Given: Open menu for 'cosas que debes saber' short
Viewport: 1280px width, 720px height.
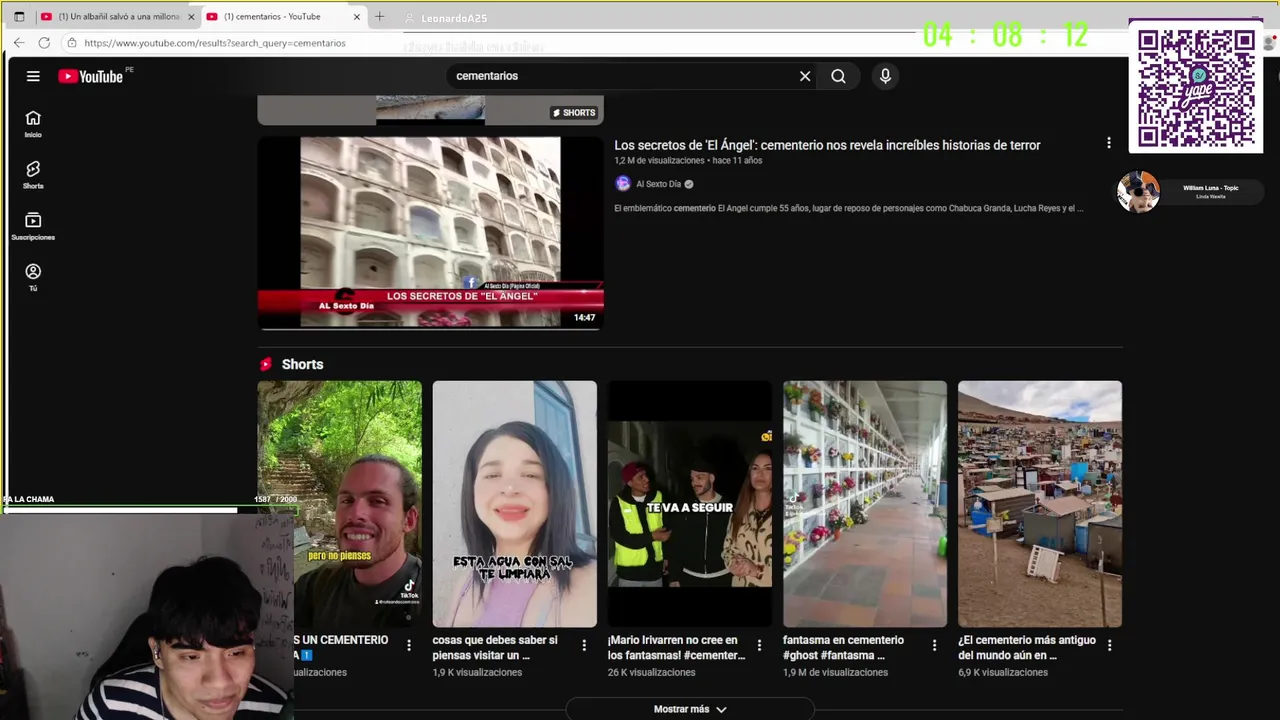Looking at the screenshot, I should click(x=584, y=646).
